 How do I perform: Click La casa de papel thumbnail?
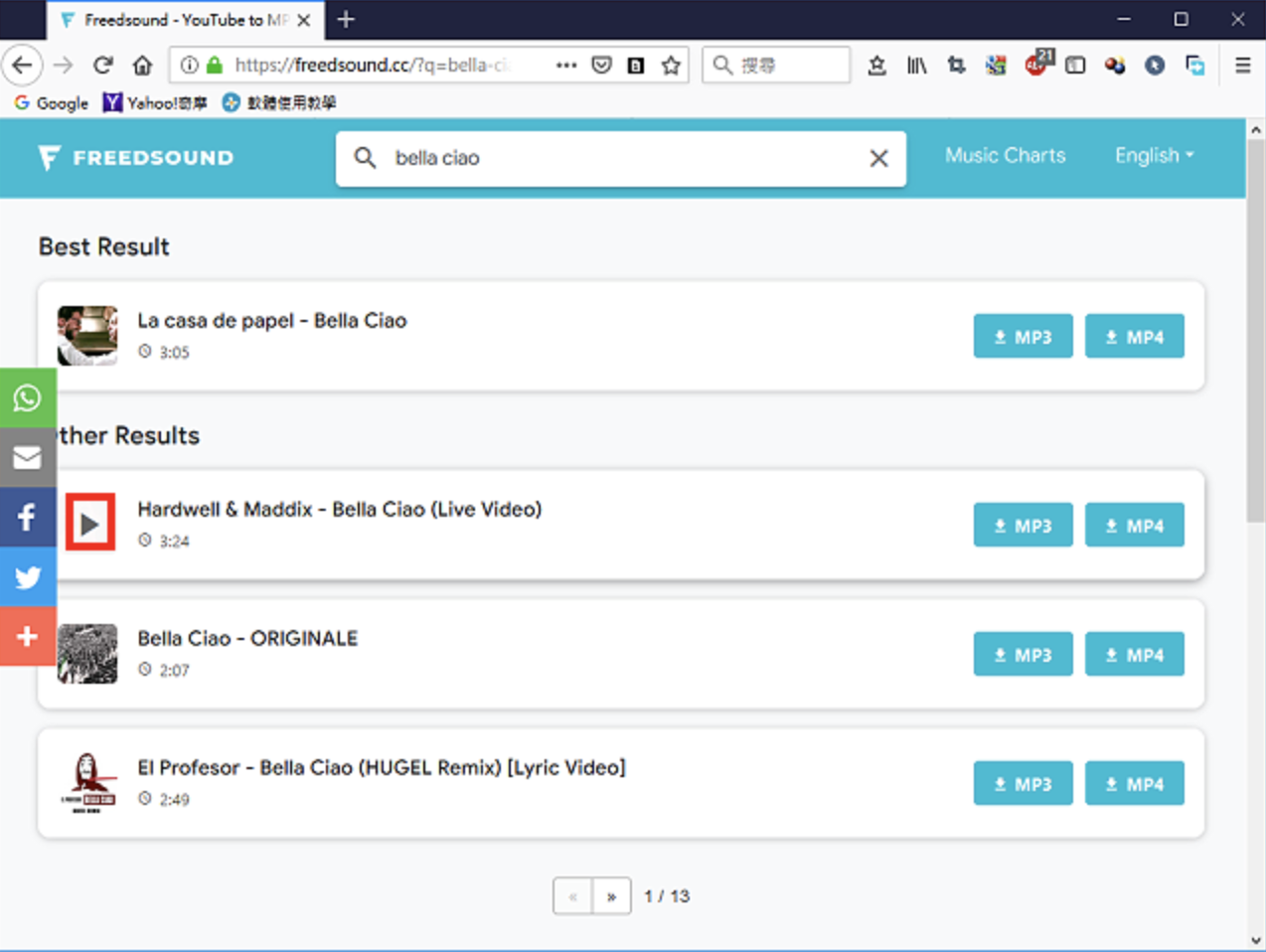(x=87, y=336)
